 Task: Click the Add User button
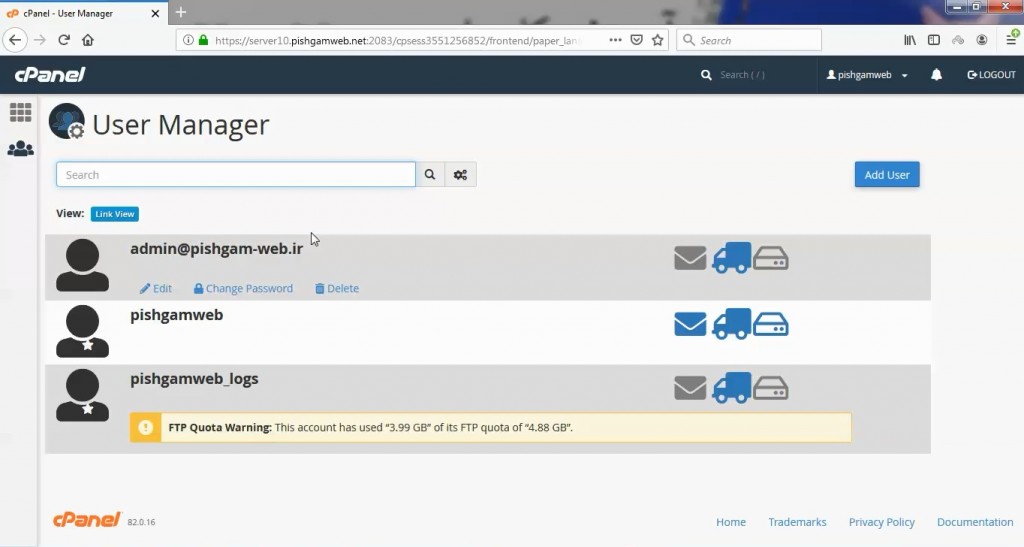point(887,174)
